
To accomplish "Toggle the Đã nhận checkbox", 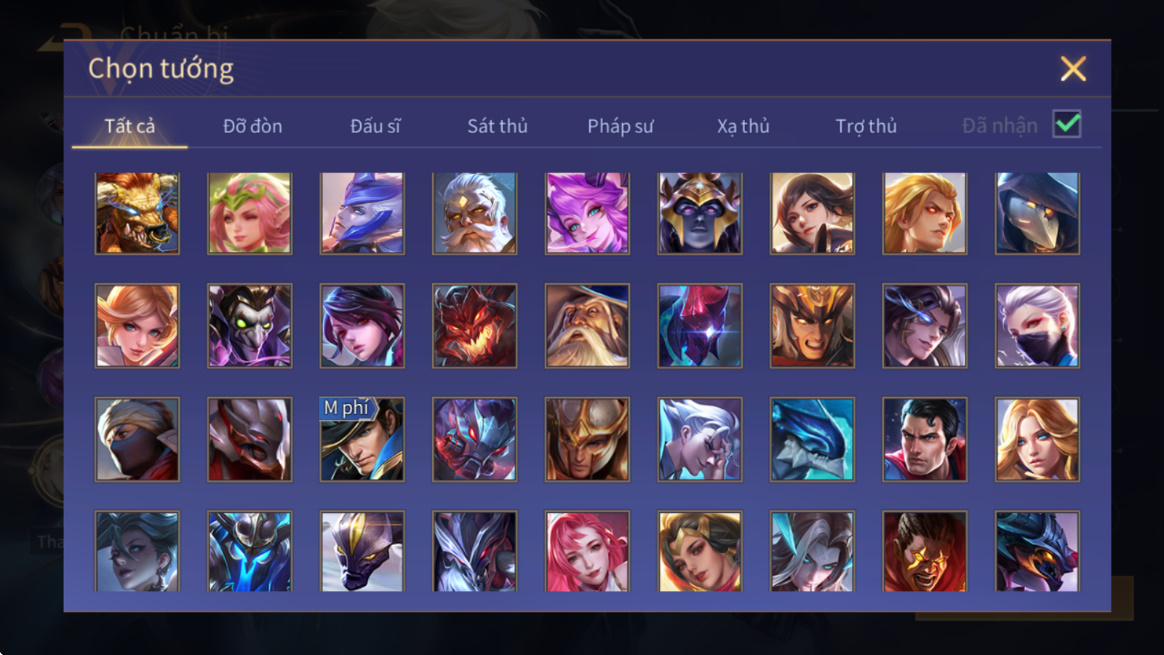I will [1067, 124].
